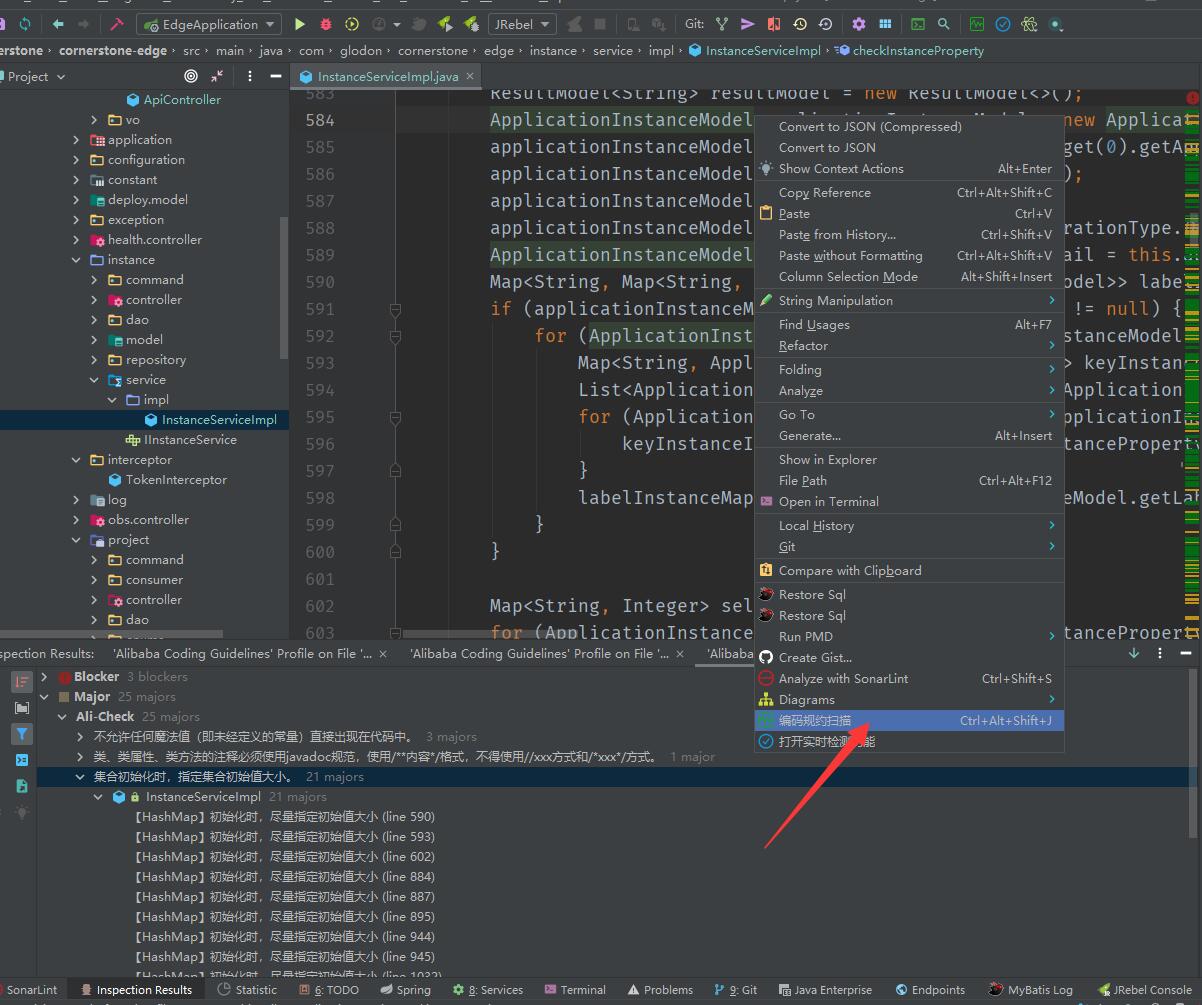Expand the interceptor package in the project tree
The height and width of the screenshot is (1005, 1202).
[76, 459]
